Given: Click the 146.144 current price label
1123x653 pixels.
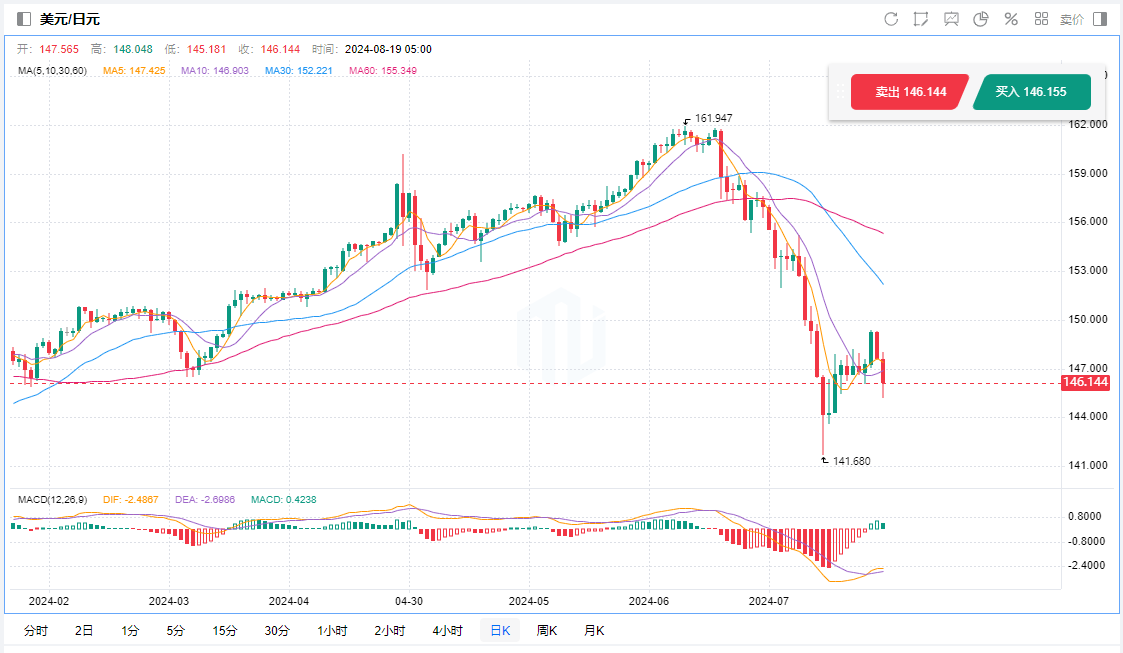Looking at the screenshot, I should [x=1087, y=383].
